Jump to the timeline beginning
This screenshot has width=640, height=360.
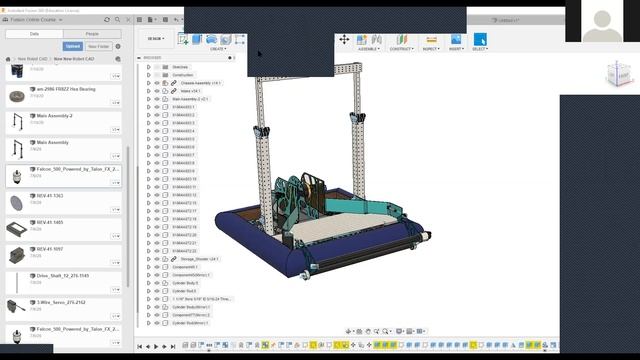pos(140,347)
